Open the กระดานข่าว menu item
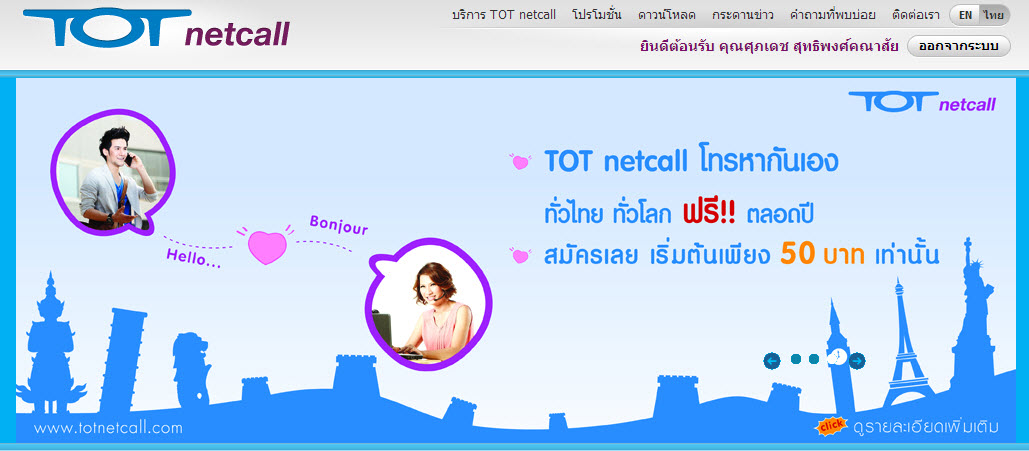Screen dimensions: 1029x451 click(743, 14)
